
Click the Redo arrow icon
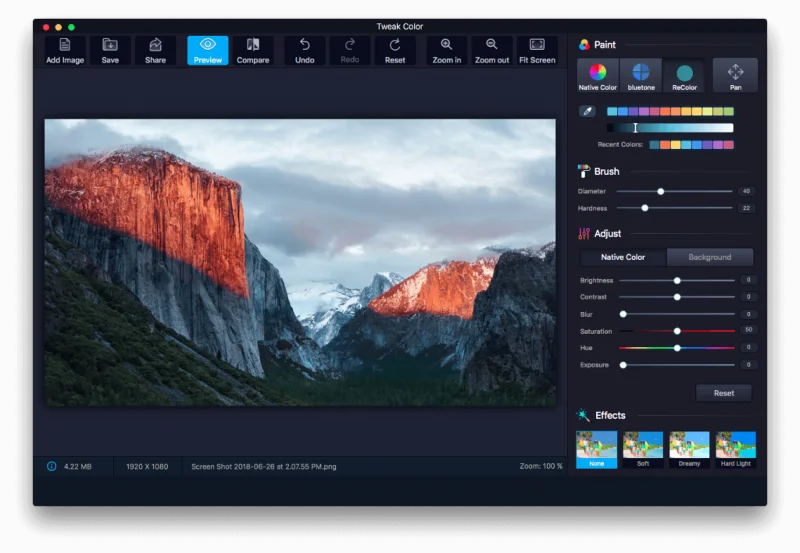click(x=349, y=51)
